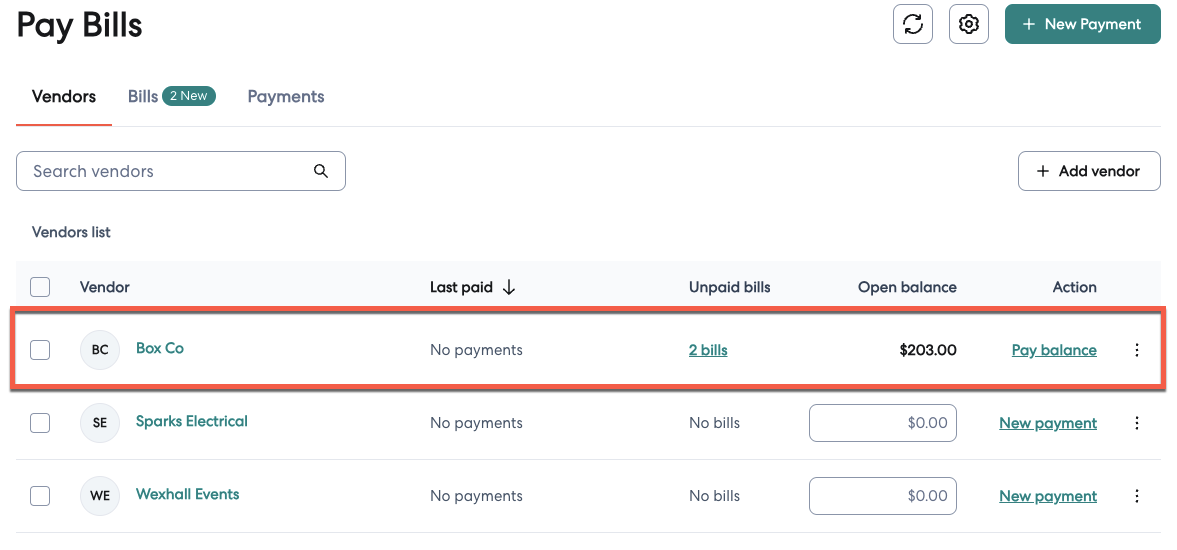
Task: Click the New Payment button
Action: point(1082,24)
